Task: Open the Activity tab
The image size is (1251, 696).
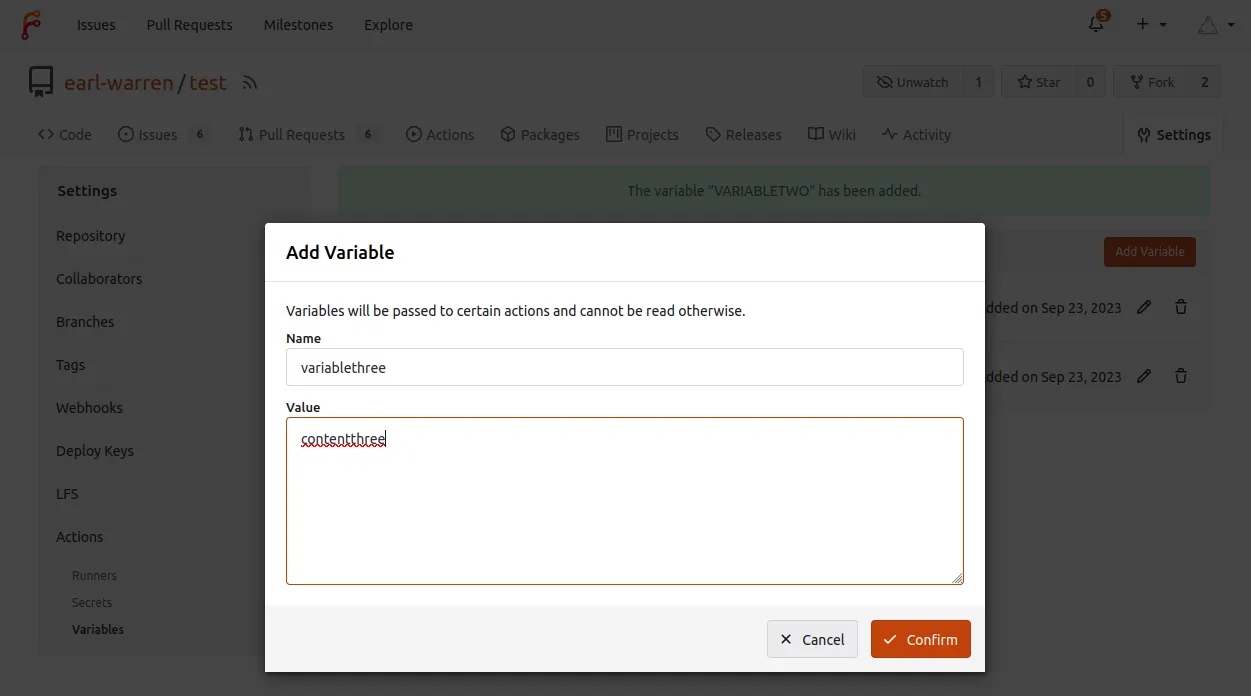Action: [x=916, y=134]
